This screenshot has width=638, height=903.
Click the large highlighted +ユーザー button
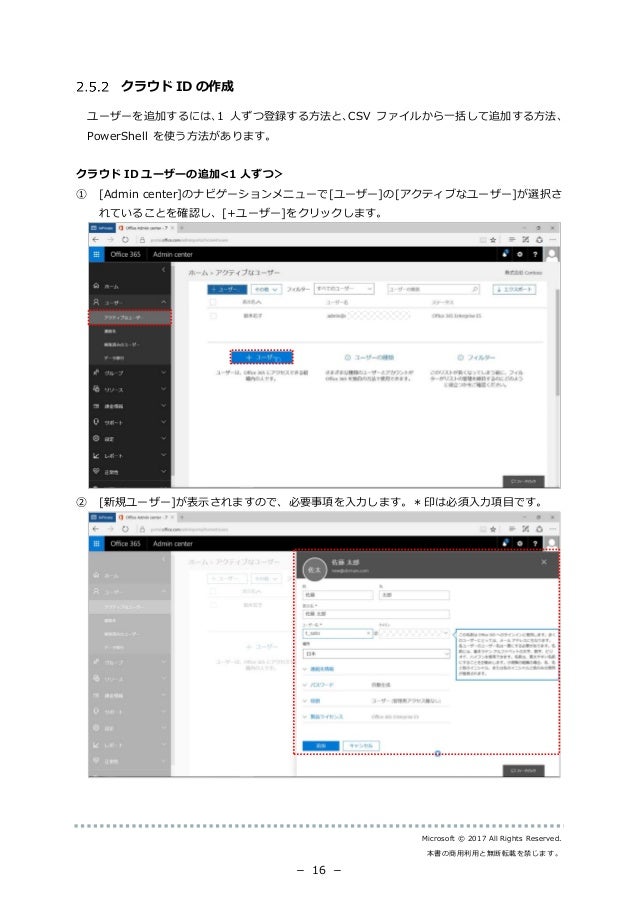(x=262, y=357)
